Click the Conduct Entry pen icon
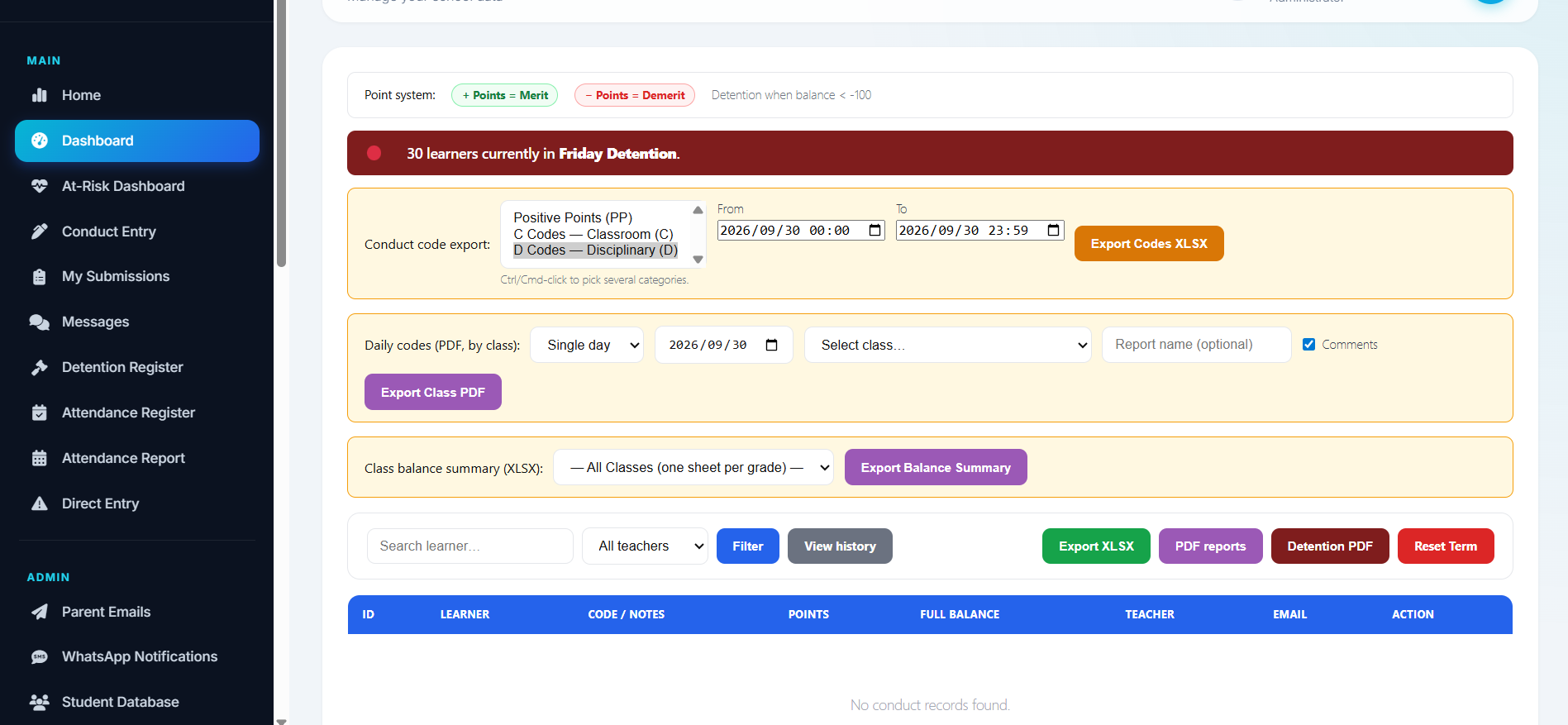 pos(39,231)
